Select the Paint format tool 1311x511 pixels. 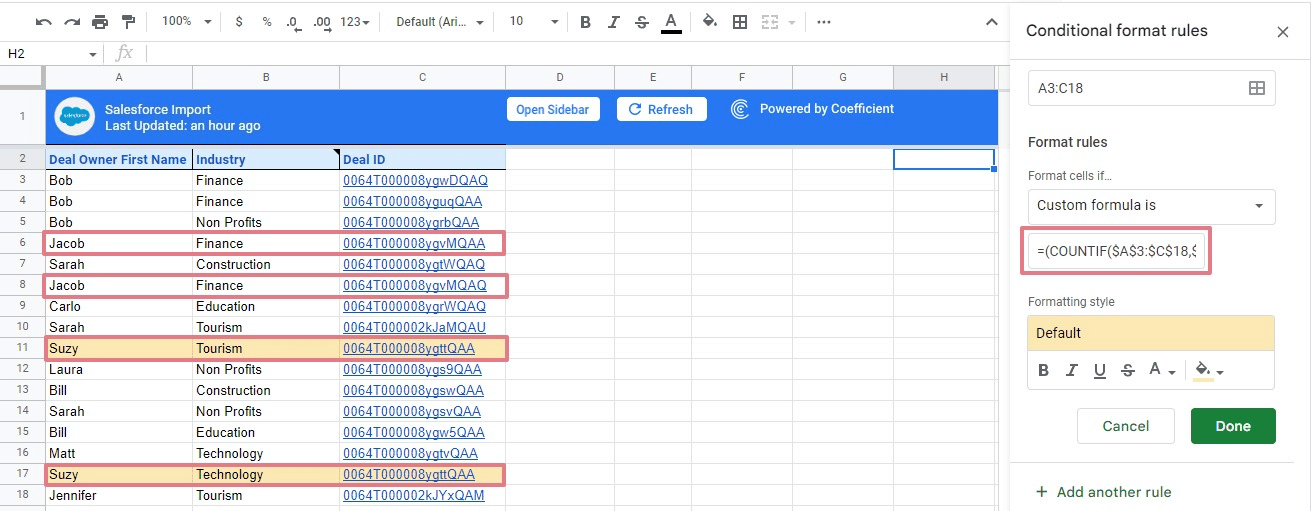point(127,22)
